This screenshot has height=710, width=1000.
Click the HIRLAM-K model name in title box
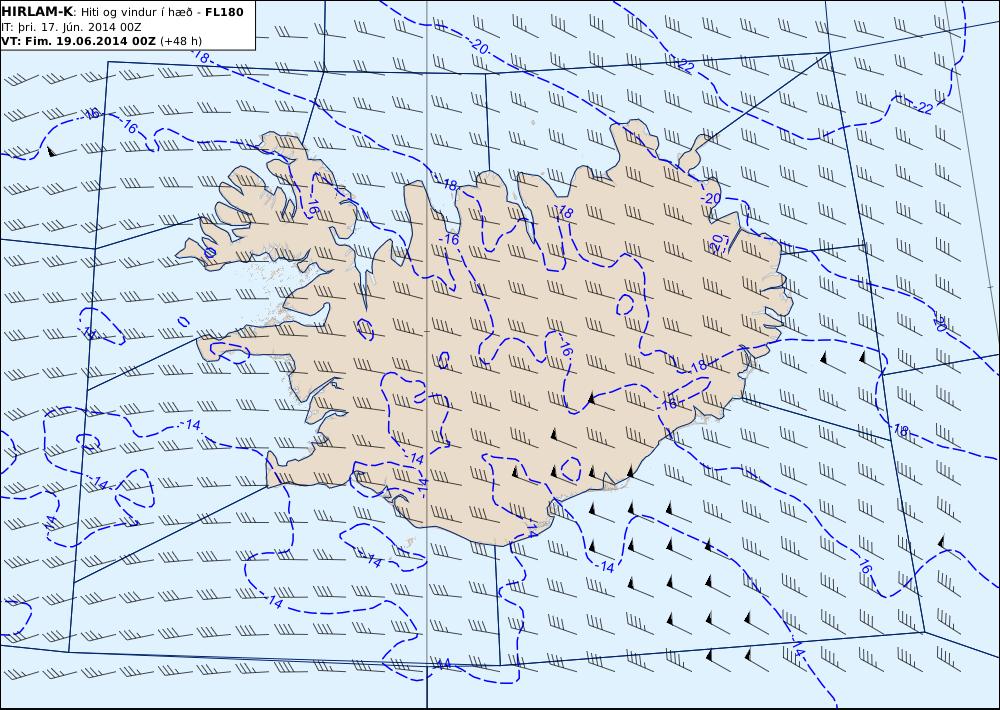point(37,12)
